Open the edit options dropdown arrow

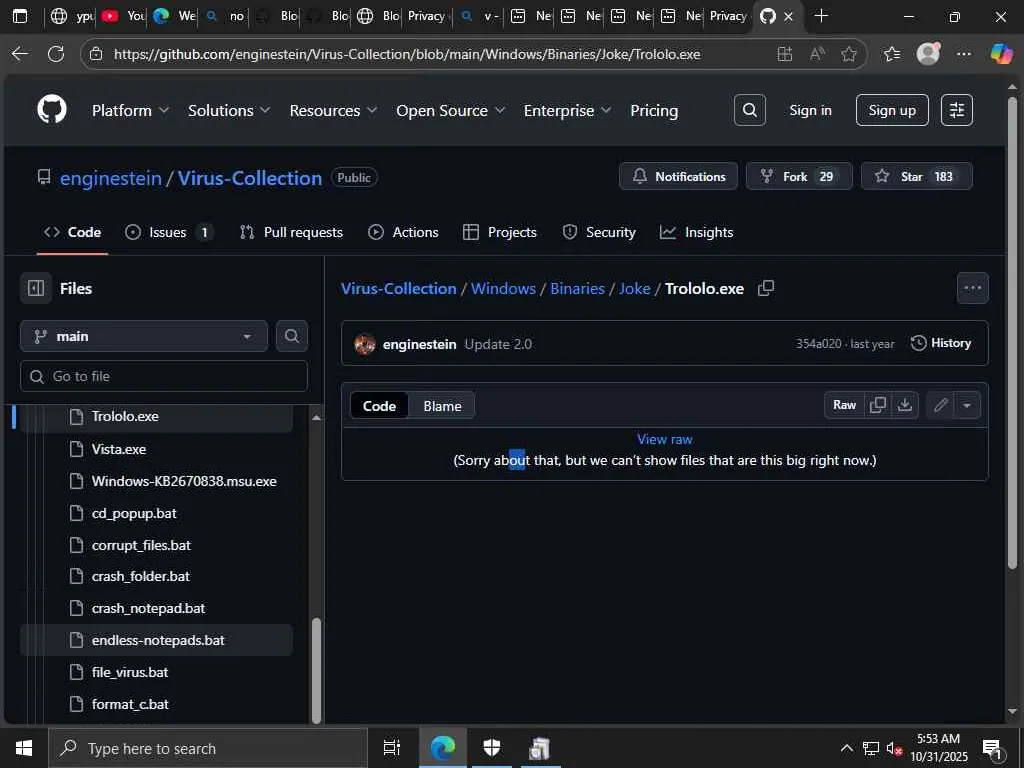(x=967, y=406)
